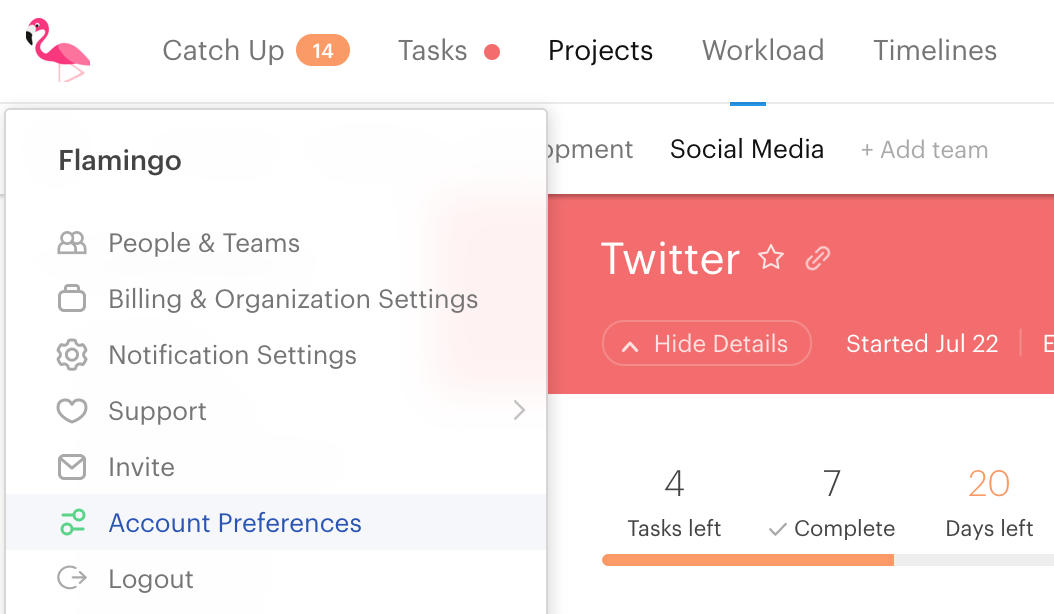Switch to the Workload tab
The image size is (1054, 614).
[763, 50]
